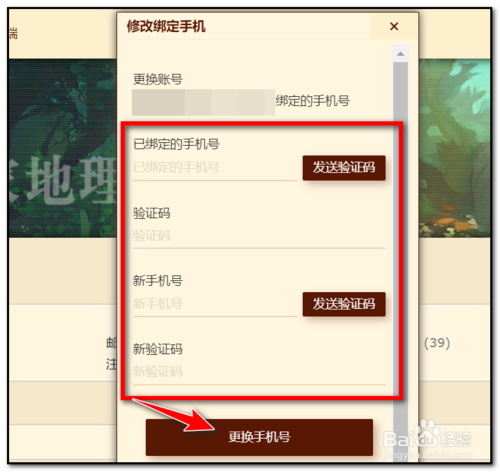
Task: Click the scrollbar up arrow in dialog
Action: coord(400,54)
